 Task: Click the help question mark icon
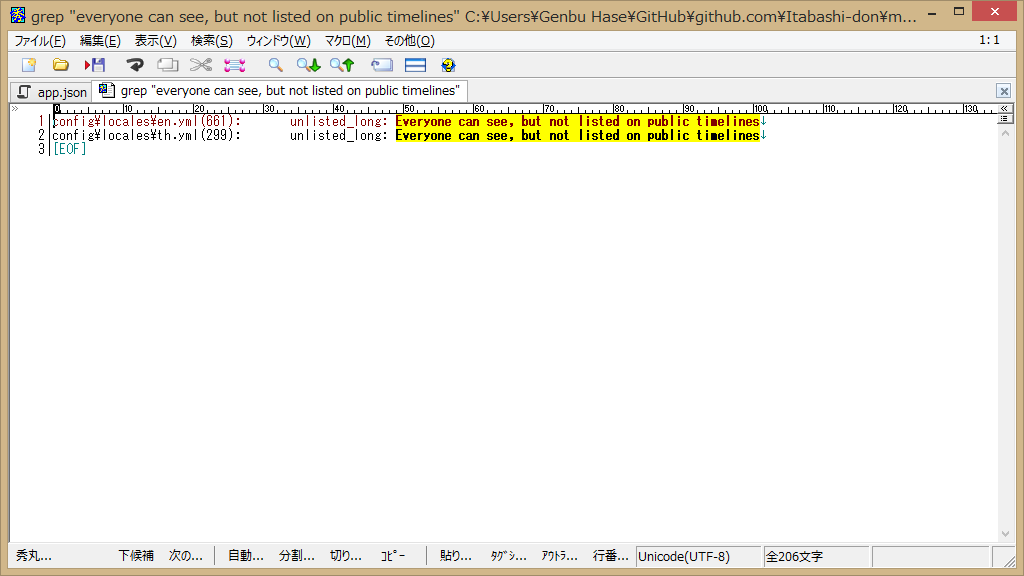(x=448, y=65)
